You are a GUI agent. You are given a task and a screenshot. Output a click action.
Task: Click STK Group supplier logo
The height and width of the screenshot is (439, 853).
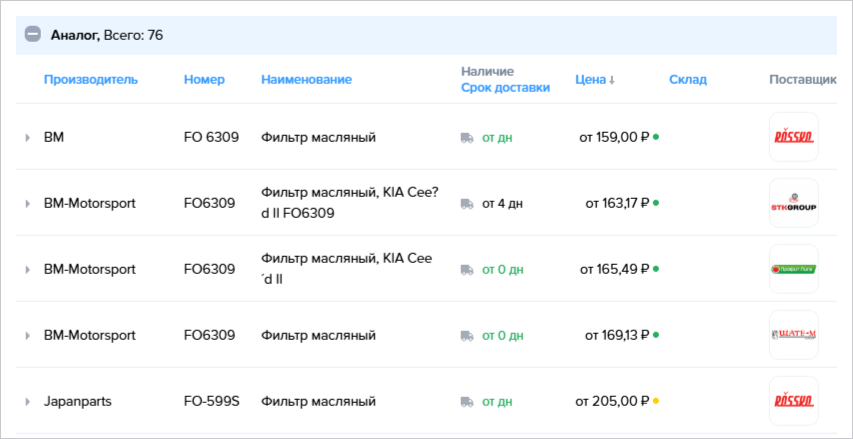coord(793,203)
